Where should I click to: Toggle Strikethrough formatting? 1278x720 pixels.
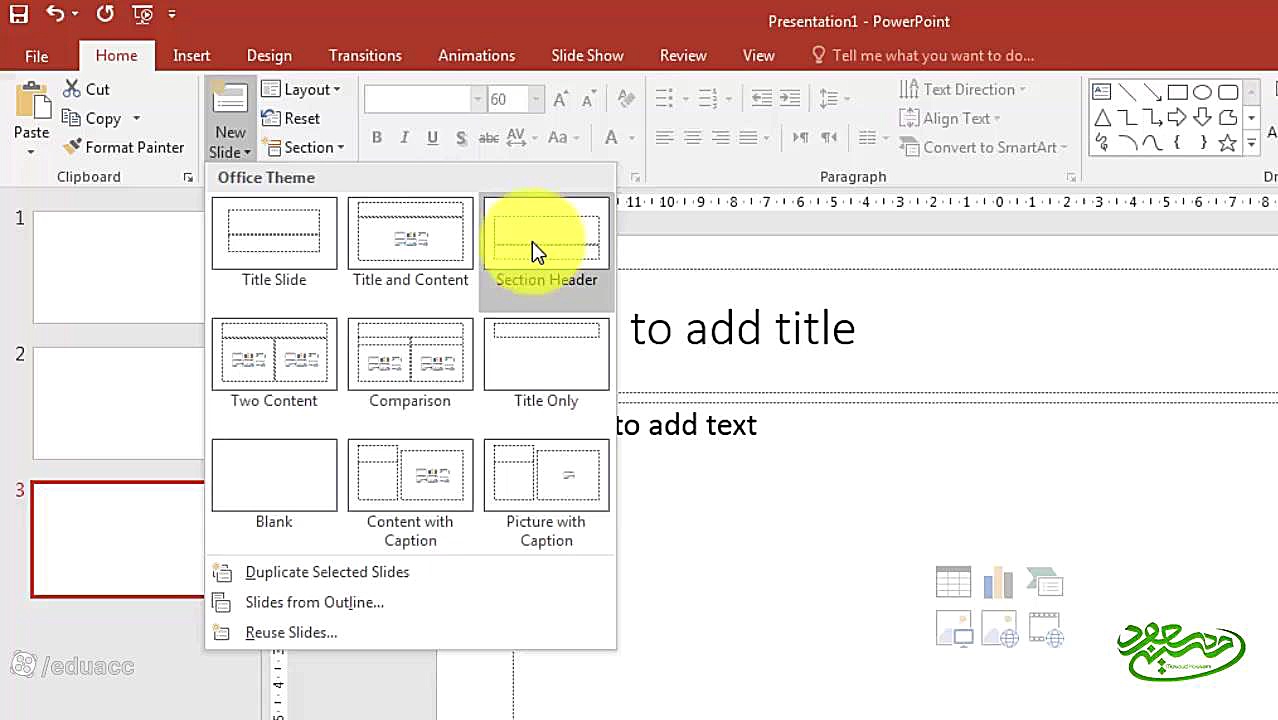[488, 138]
